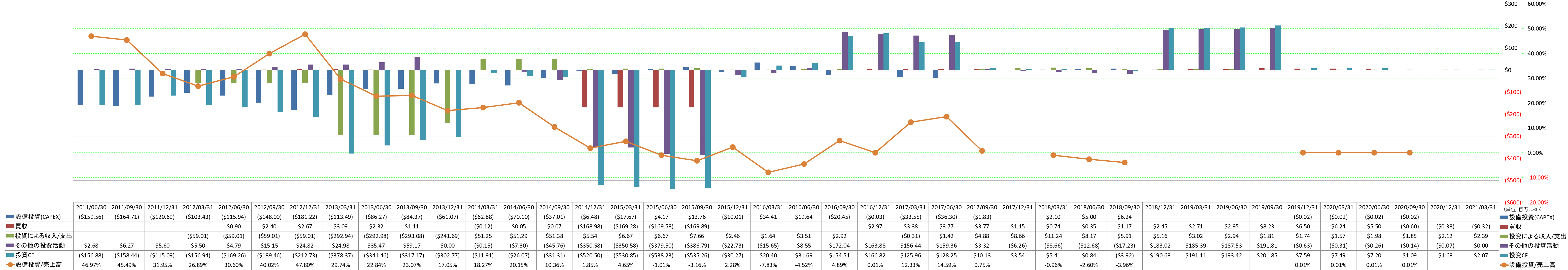This screenshot has width=1568, height=270.
Task: Click the cell showing ($241.69)
Action: point(447,236)
